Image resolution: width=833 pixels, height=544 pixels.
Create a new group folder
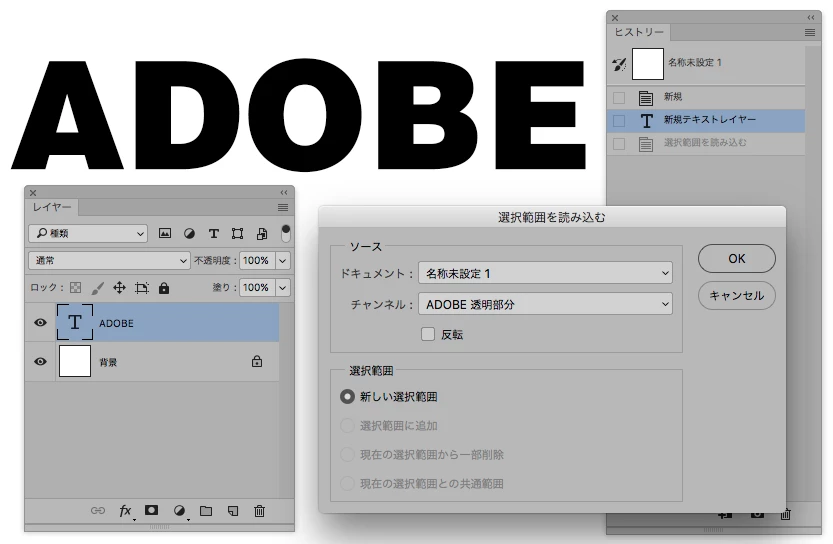pos(206,511)
